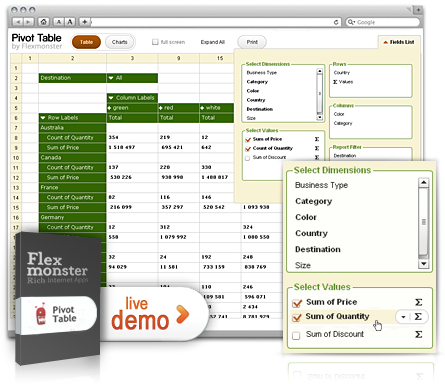Click cell value 1 518 497
Viewport: 445px width, 384px height.
pyautogui.click(x=122, y=147)
